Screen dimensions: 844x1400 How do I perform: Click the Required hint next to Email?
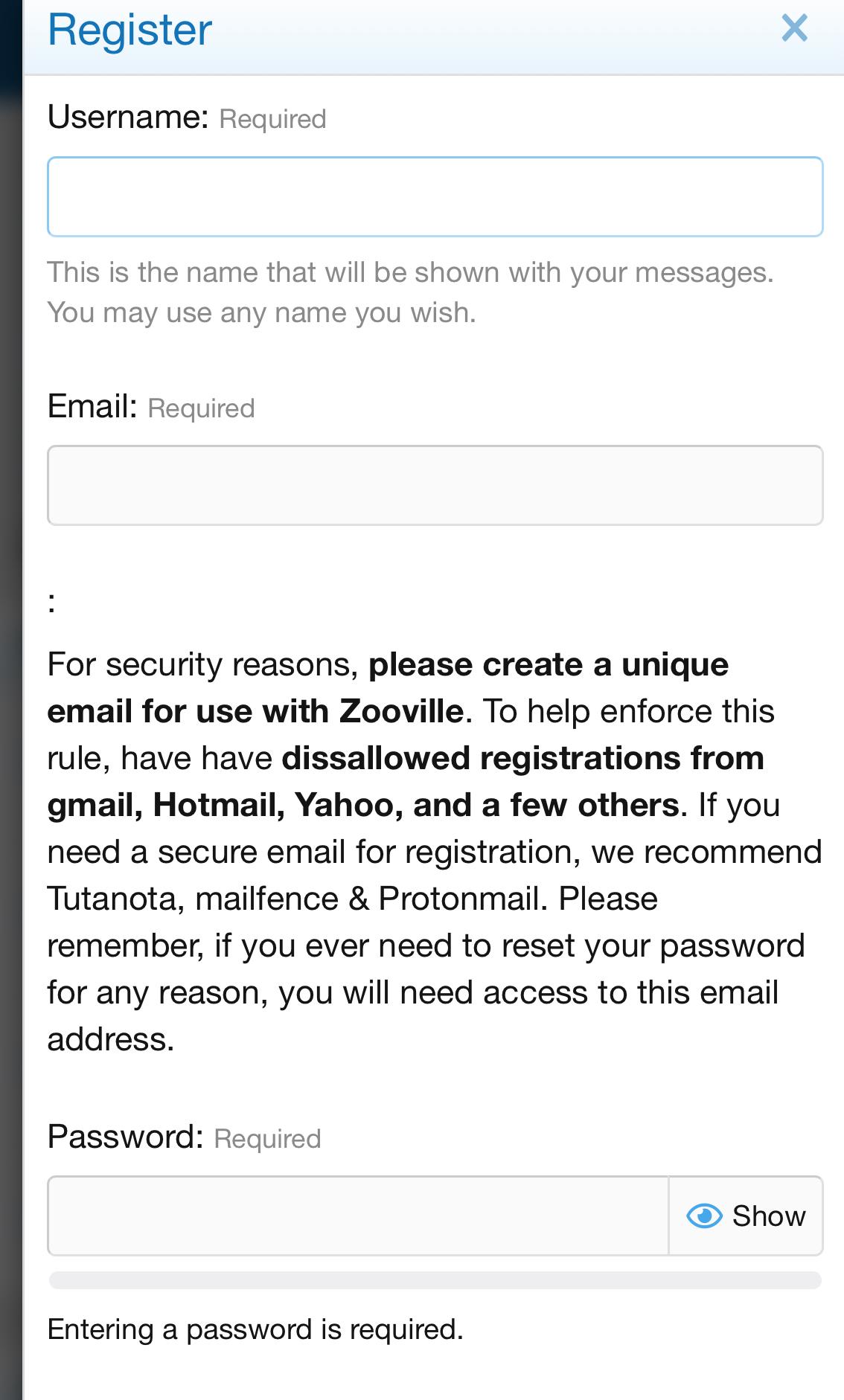[201, 408]
